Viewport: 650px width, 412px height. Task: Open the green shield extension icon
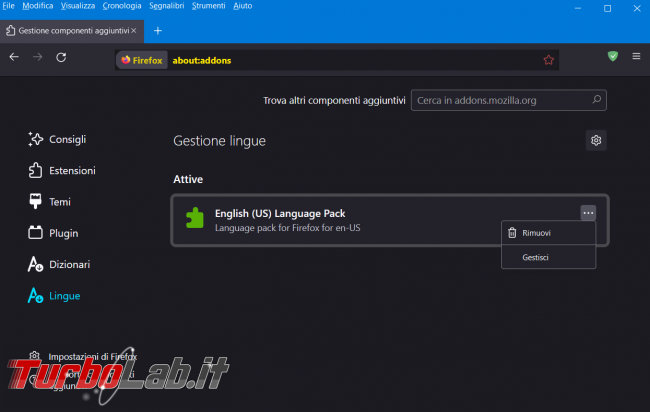tap(613, 56)
